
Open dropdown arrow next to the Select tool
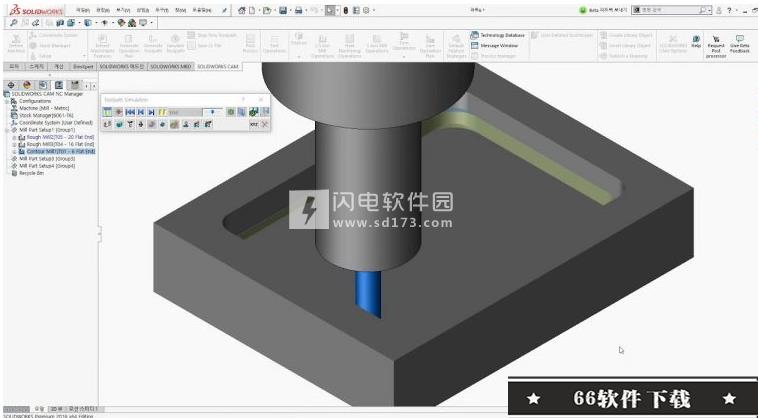337,11
